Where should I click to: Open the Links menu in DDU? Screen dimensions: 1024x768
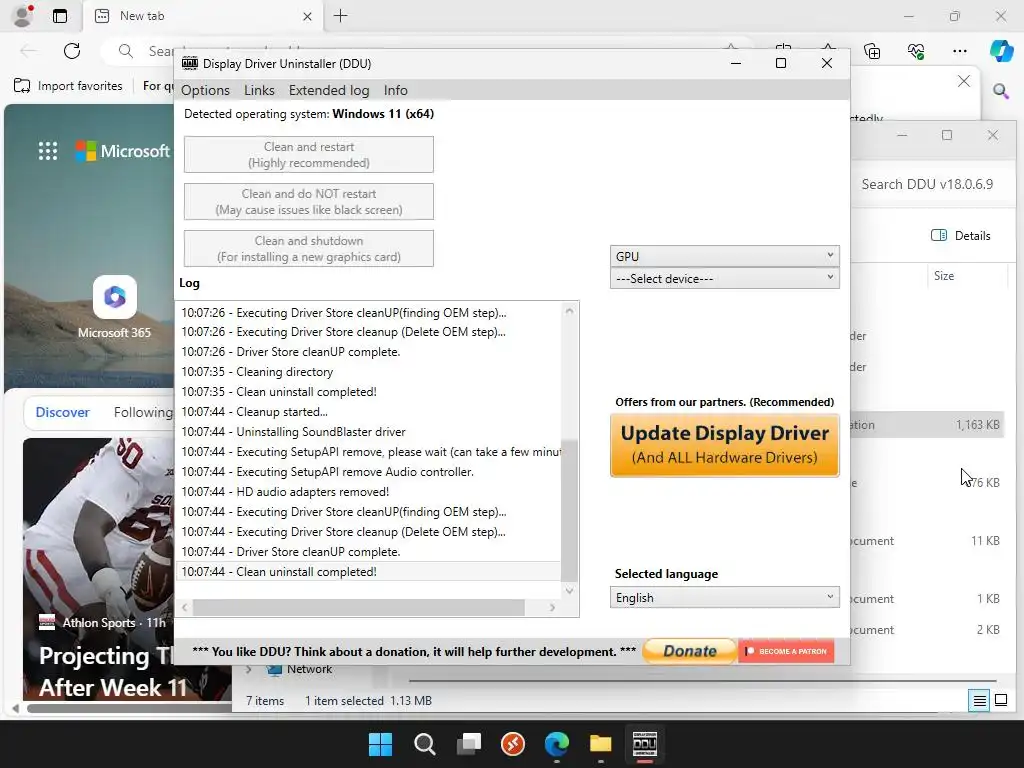coord(259,90)
